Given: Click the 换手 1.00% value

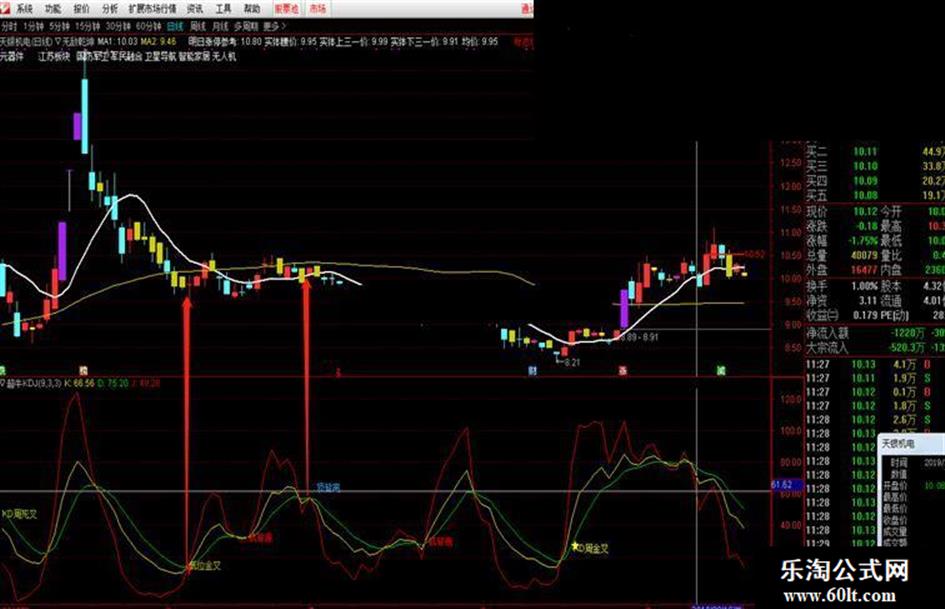Looking at the screenshot, I should 864,286.
